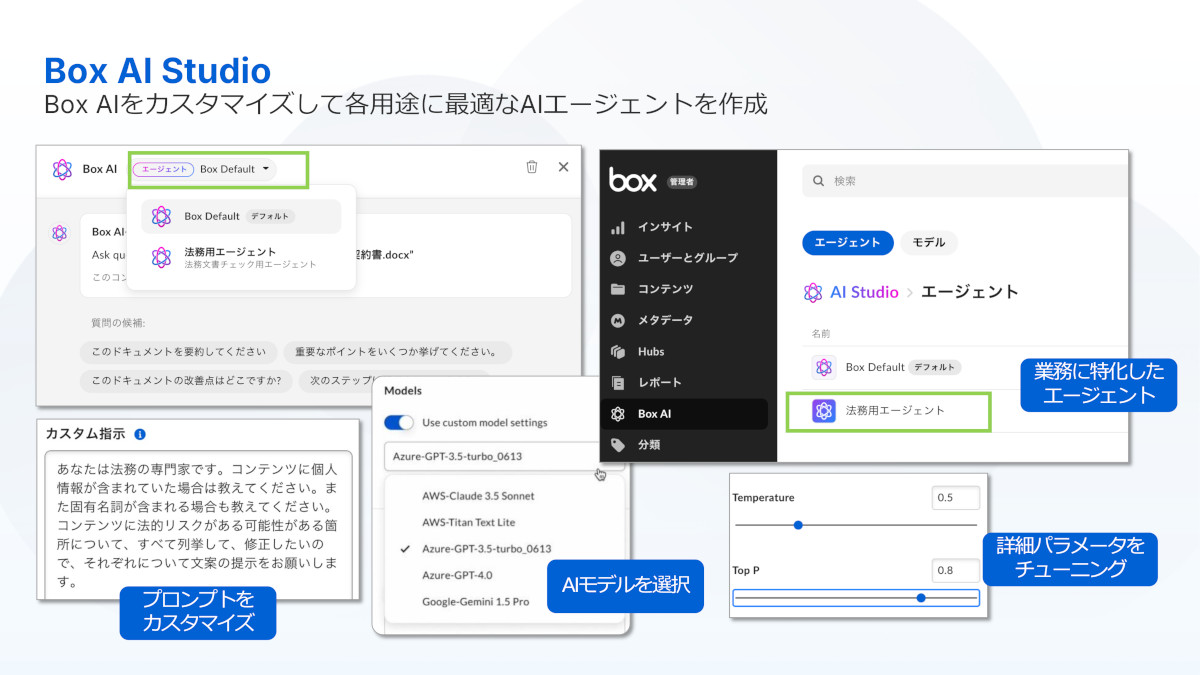Click the Box AI atom icon in sidebar

[x=618, y=414]
